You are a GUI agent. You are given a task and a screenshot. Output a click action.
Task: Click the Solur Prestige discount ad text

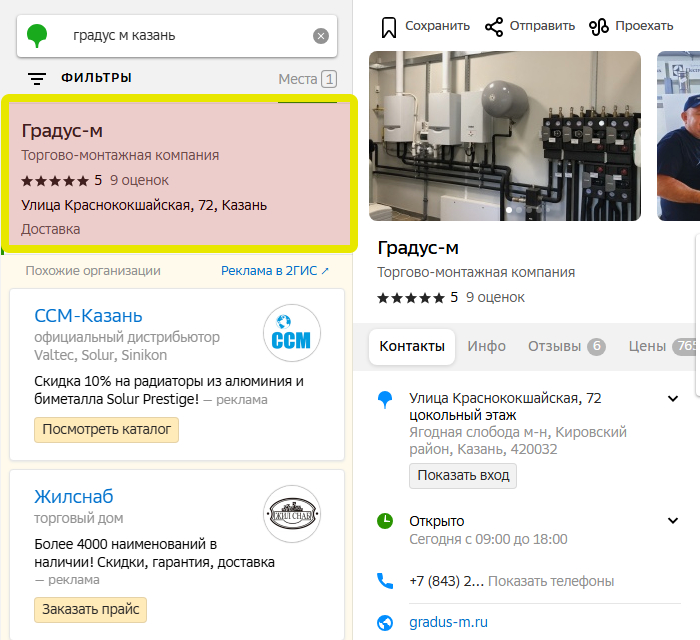point(169,390)
